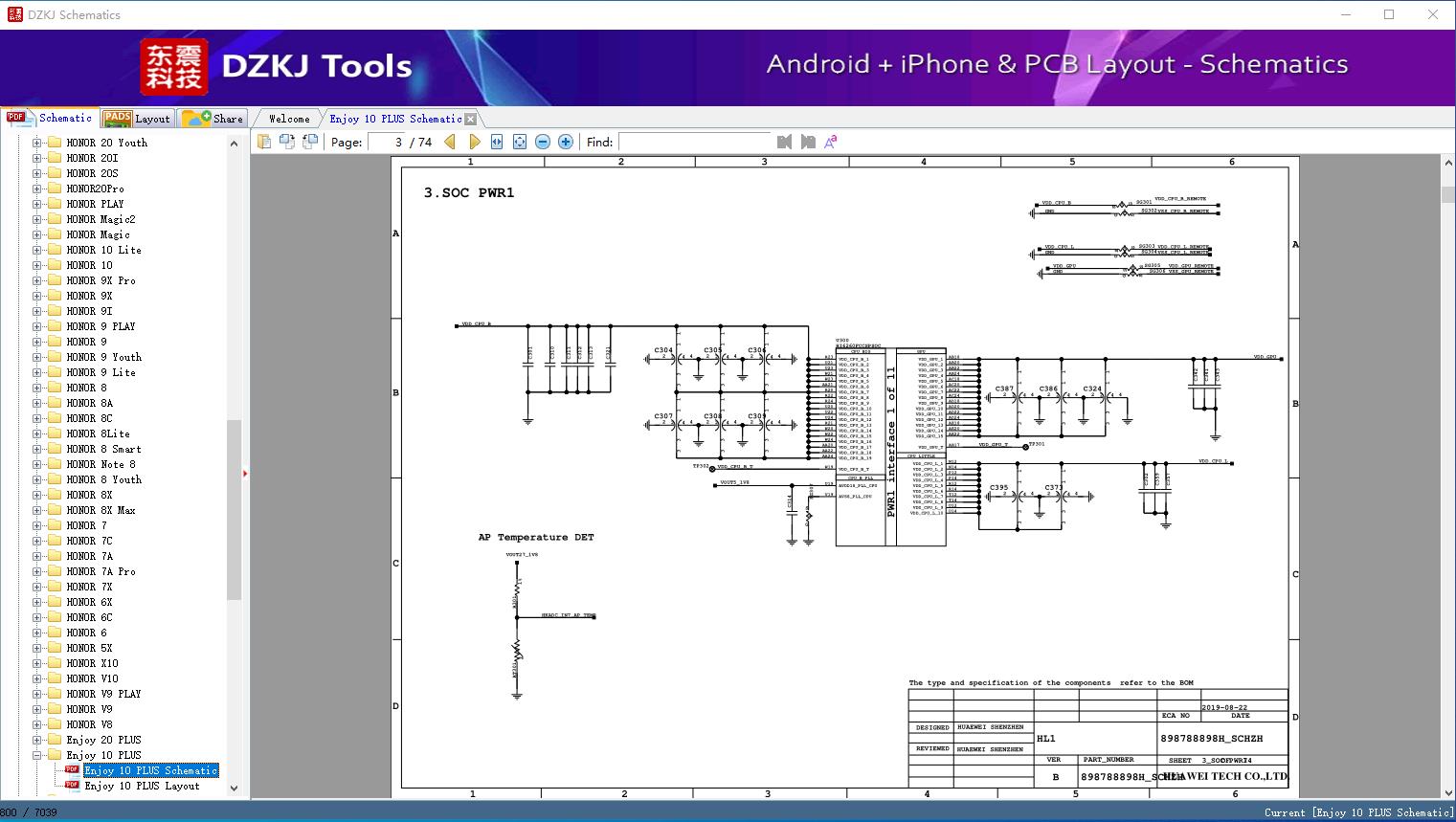Expand the HONOR X10 folder

pyautogui.click(x=36, y=663)
